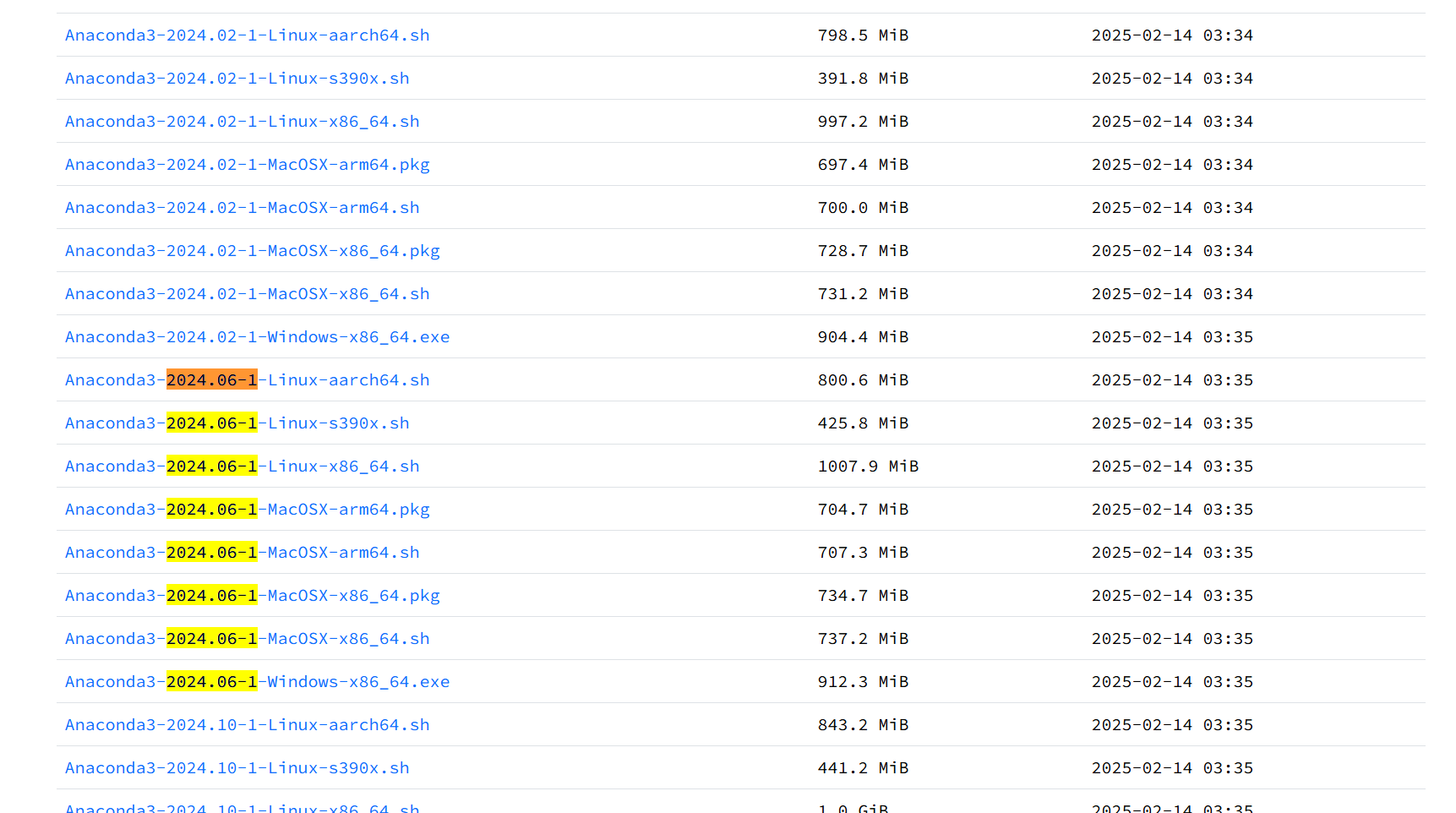Click the 391.8 MiB size value
This screenshot has width=1456, height=813.
point(864,79)
